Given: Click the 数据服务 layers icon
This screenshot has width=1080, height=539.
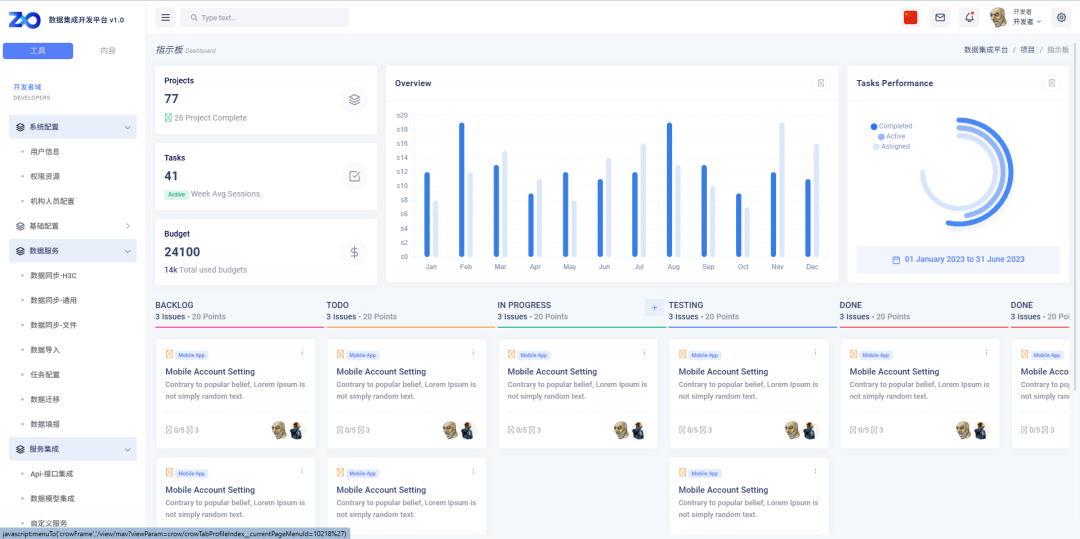Looking at the screenshot, I should 21,251.
